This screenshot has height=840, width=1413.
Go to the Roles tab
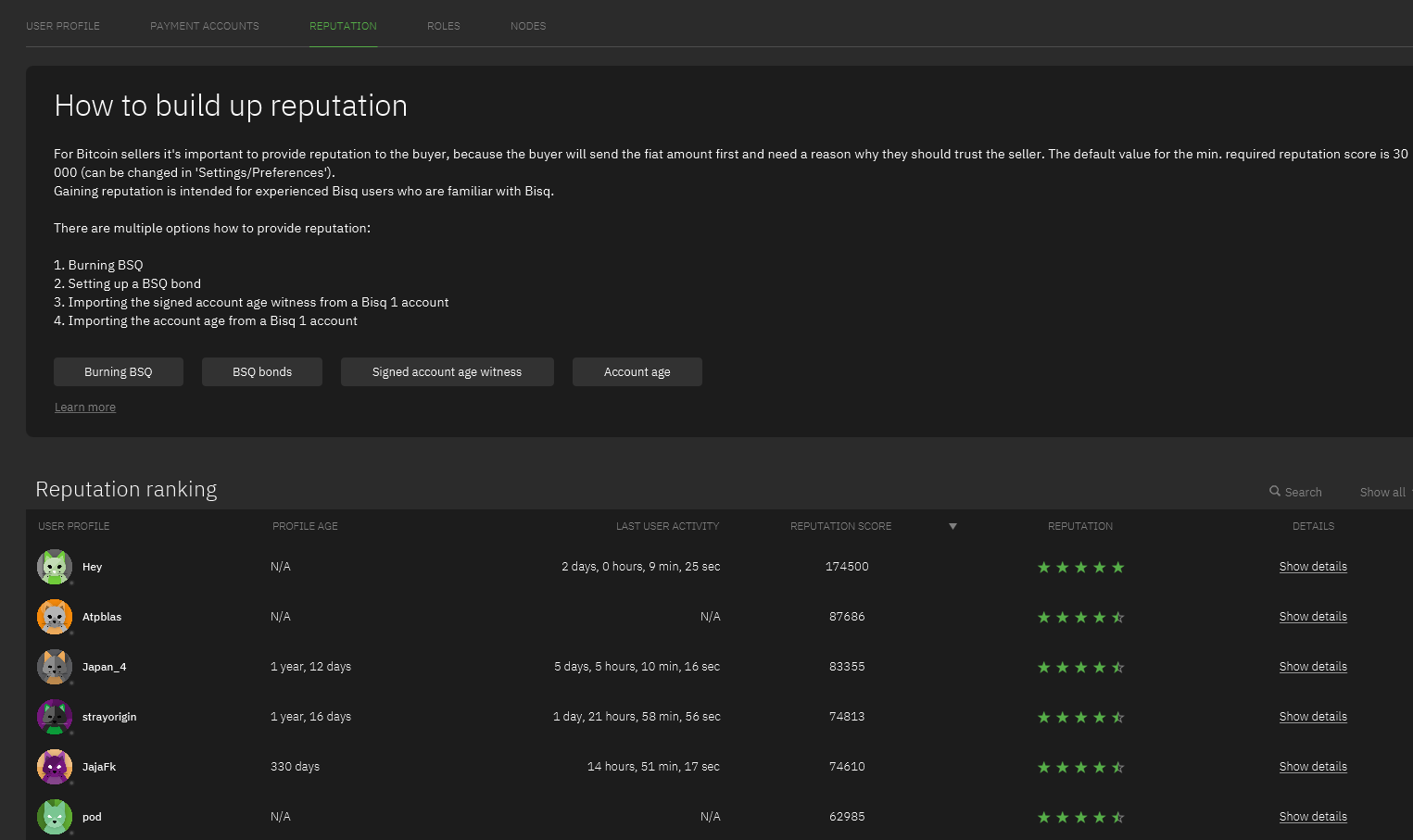[444, 26]
